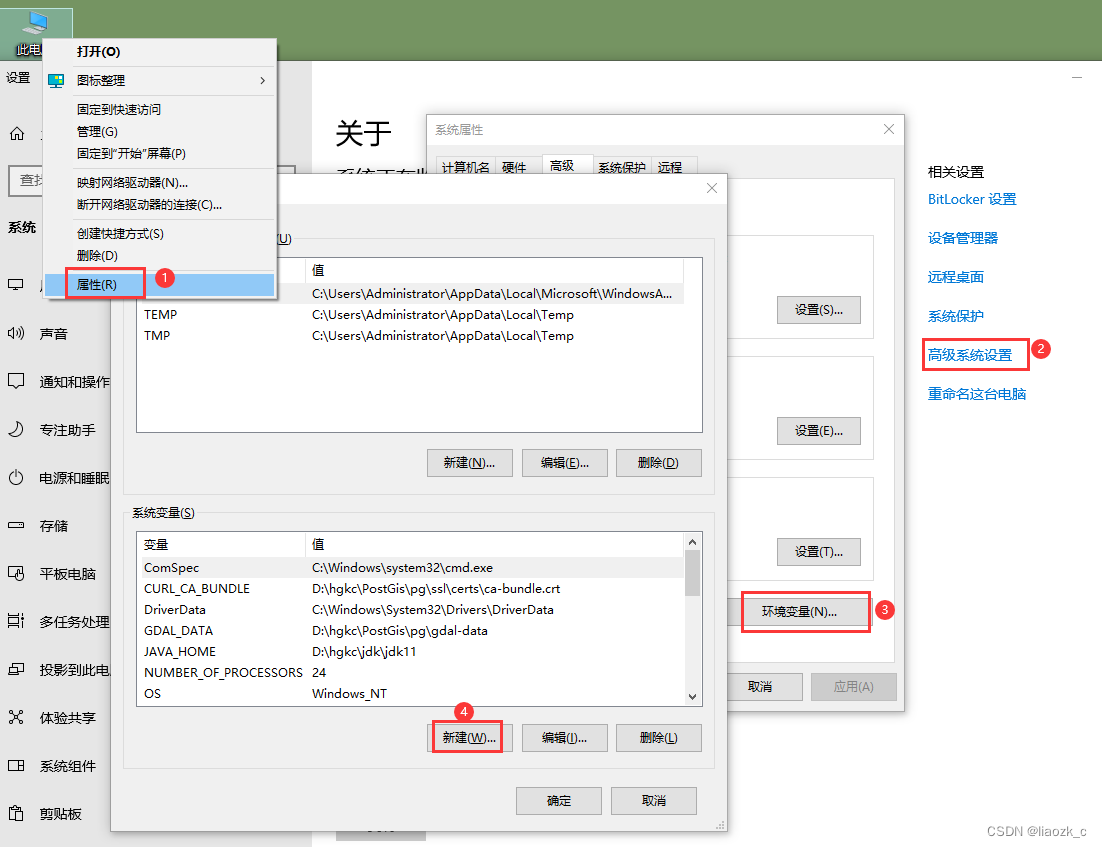Click system variables 编辑(I)... button
The width and height of the screenshot is (1102, 847).
coord(564,738)
